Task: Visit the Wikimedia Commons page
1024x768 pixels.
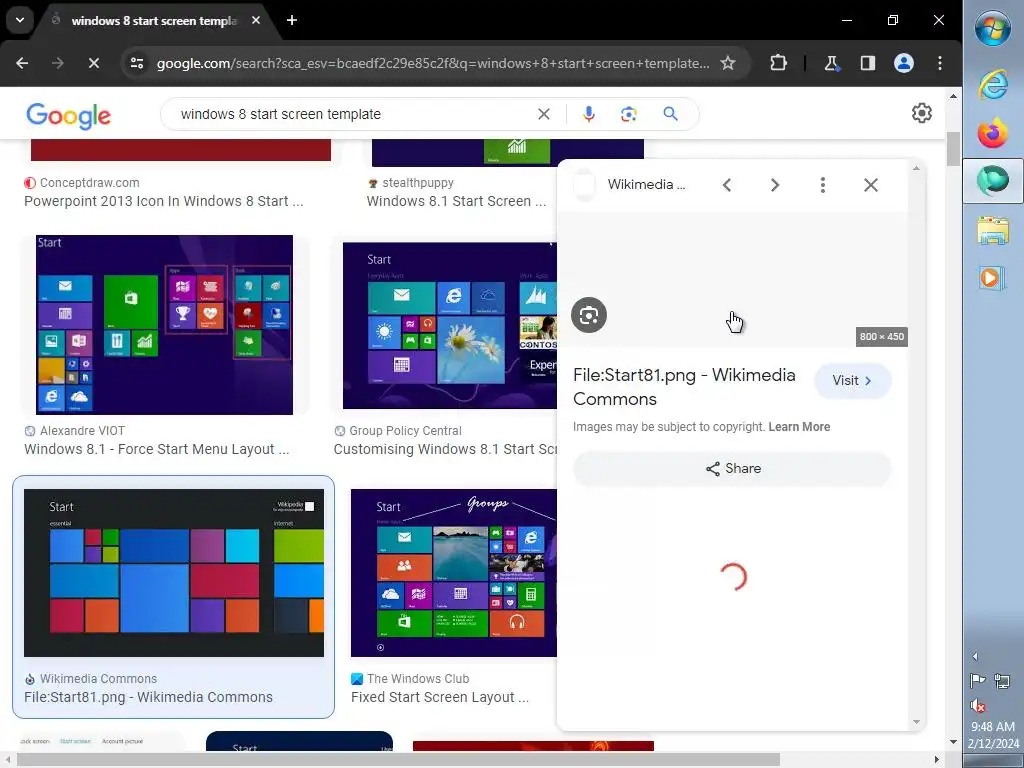Action: click(852, 381)
